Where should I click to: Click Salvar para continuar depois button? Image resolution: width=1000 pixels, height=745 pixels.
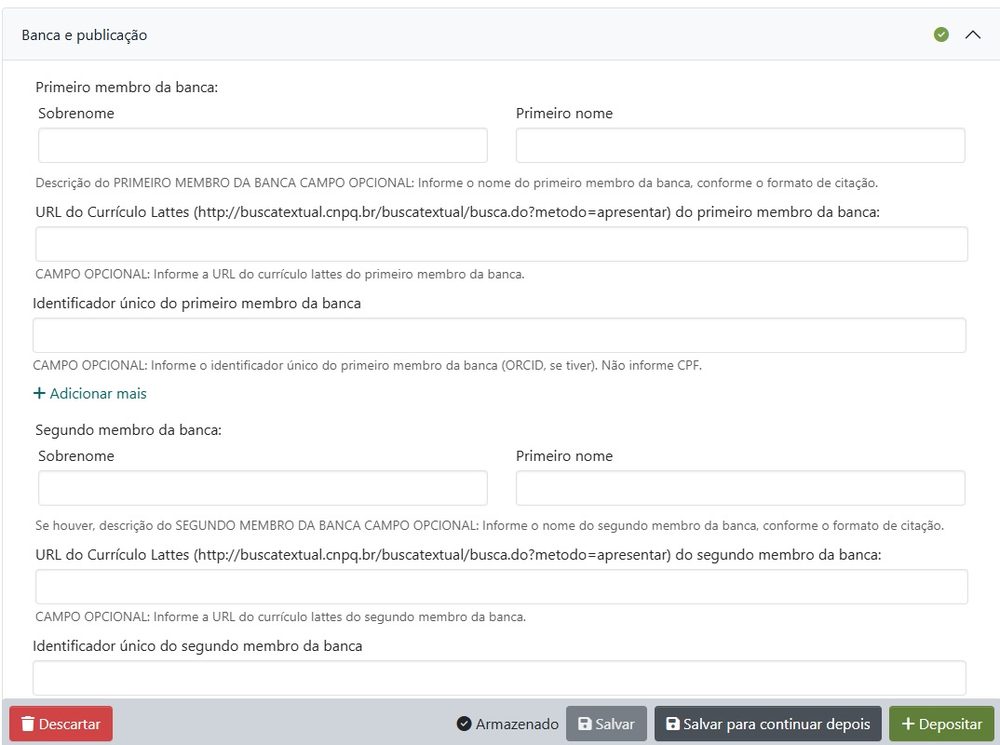pyautogui.click(x=768, y=724)
